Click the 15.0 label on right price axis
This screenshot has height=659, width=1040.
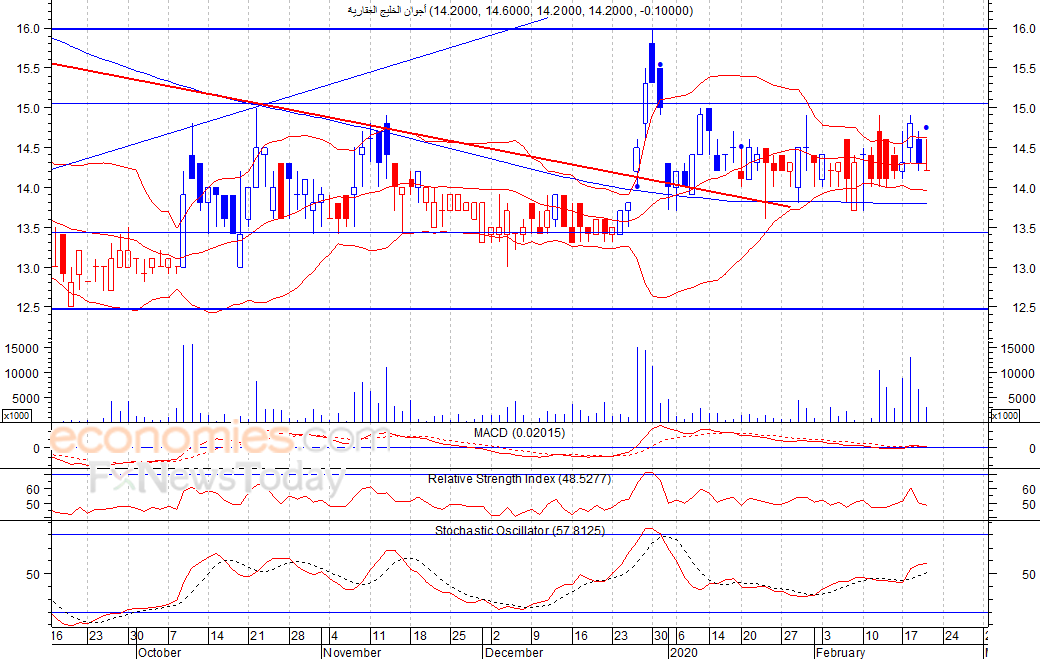[1024, 109]
